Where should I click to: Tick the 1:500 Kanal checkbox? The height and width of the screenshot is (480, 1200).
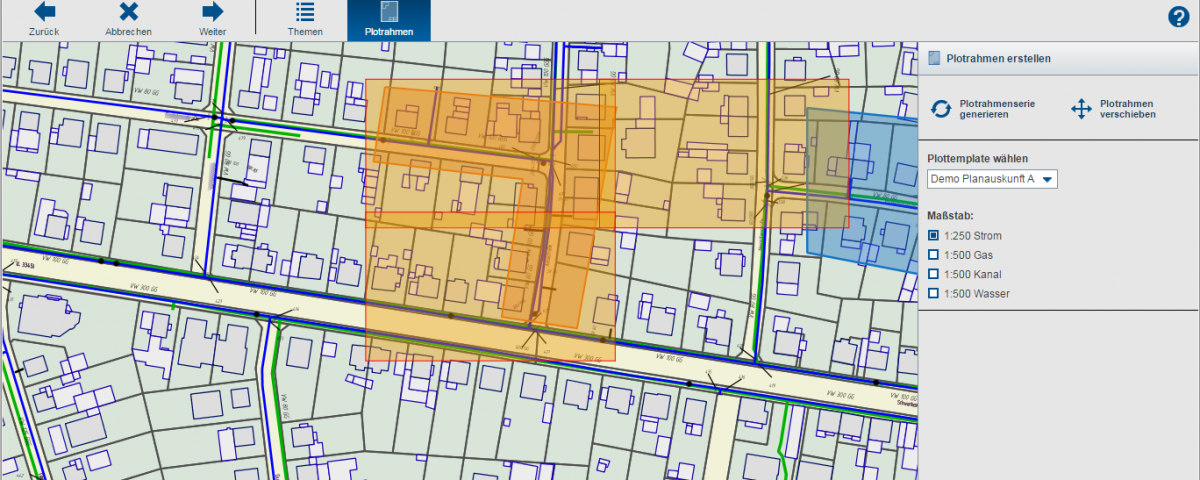coord(933,274)
